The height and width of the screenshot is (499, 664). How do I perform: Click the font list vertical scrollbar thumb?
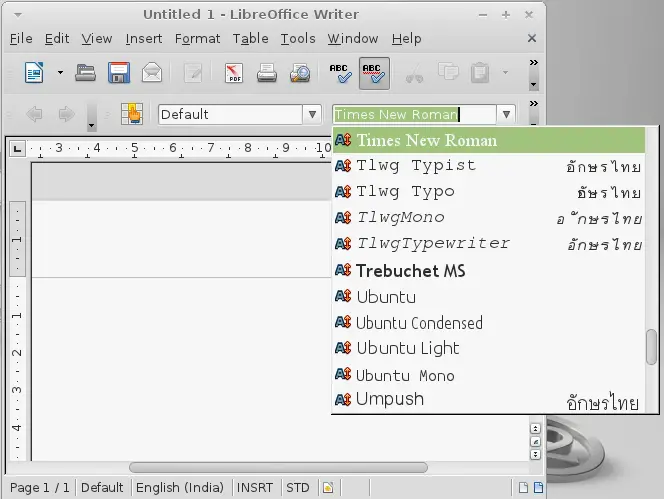pyautogui.click(x=651, y=347)
